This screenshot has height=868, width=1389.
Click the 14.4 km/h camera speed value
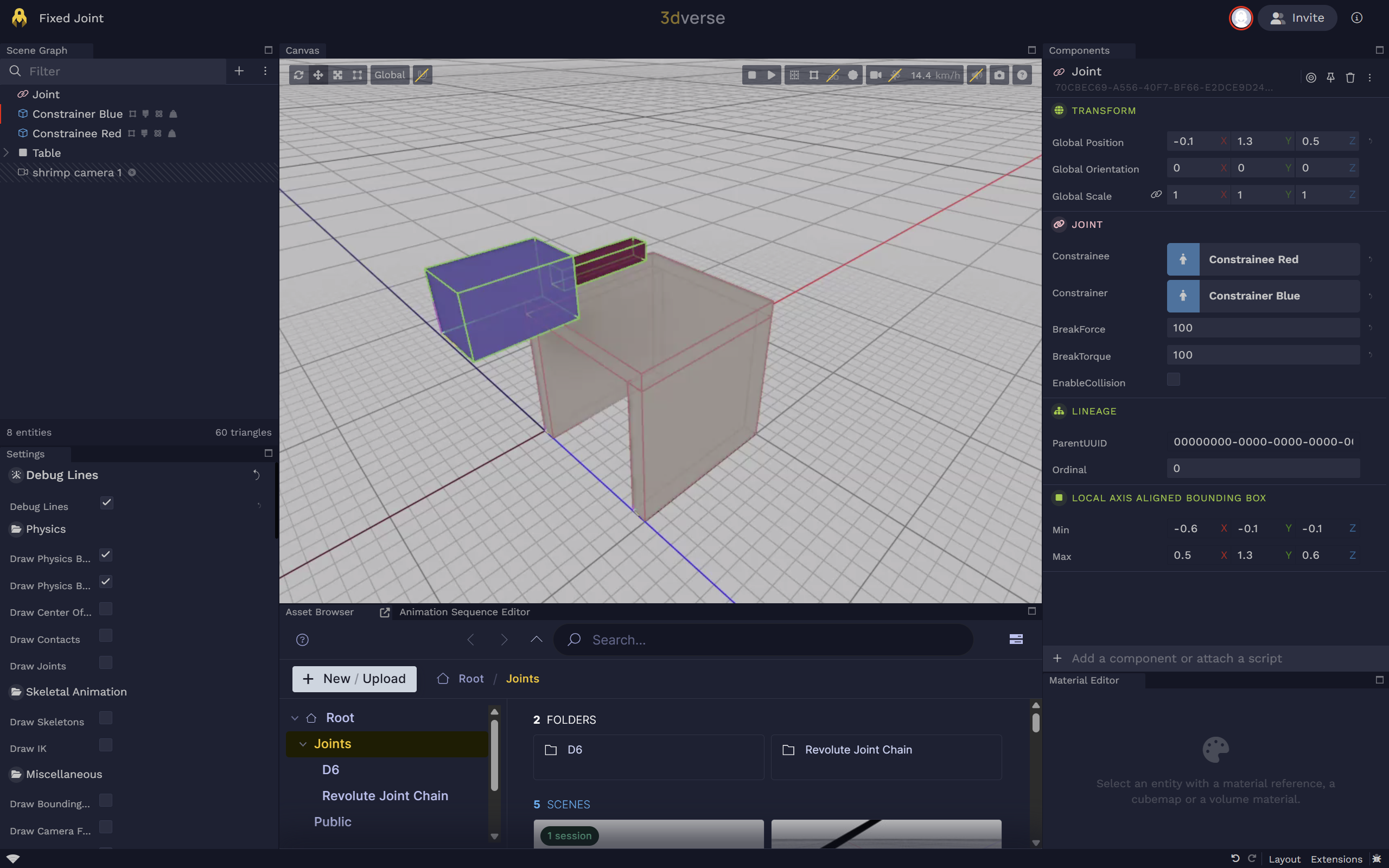click(934, 75)
